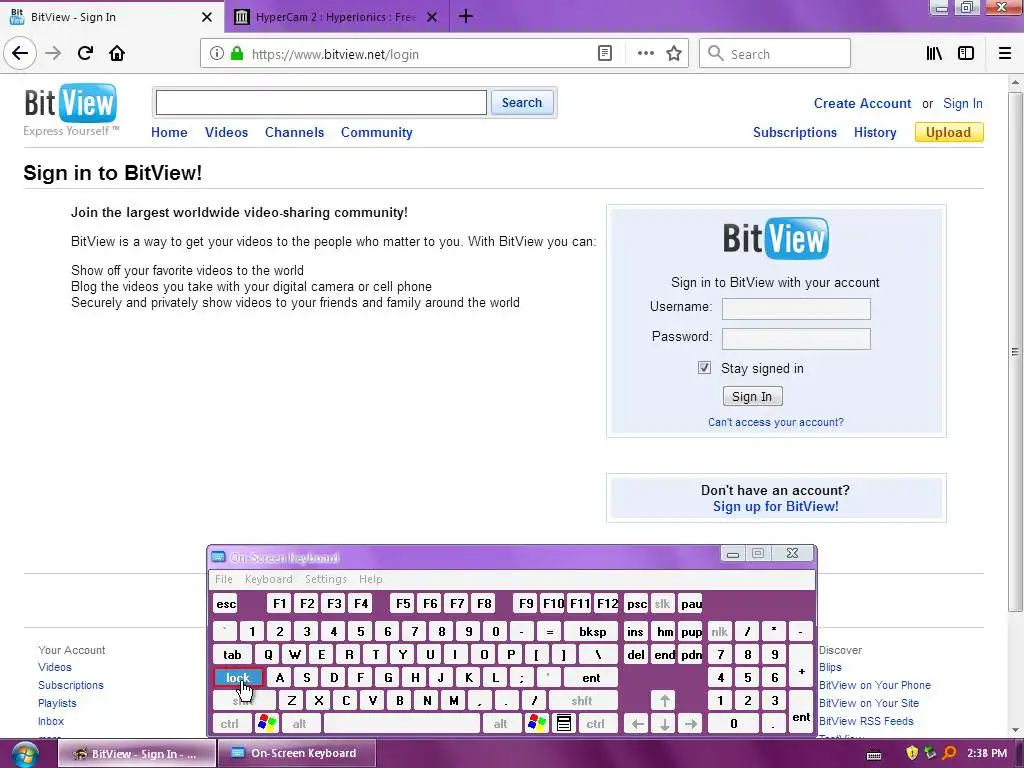Click the Password input field
This screenshot has width=1024, height=768.
pyautogui.click(x=796, y=339)
